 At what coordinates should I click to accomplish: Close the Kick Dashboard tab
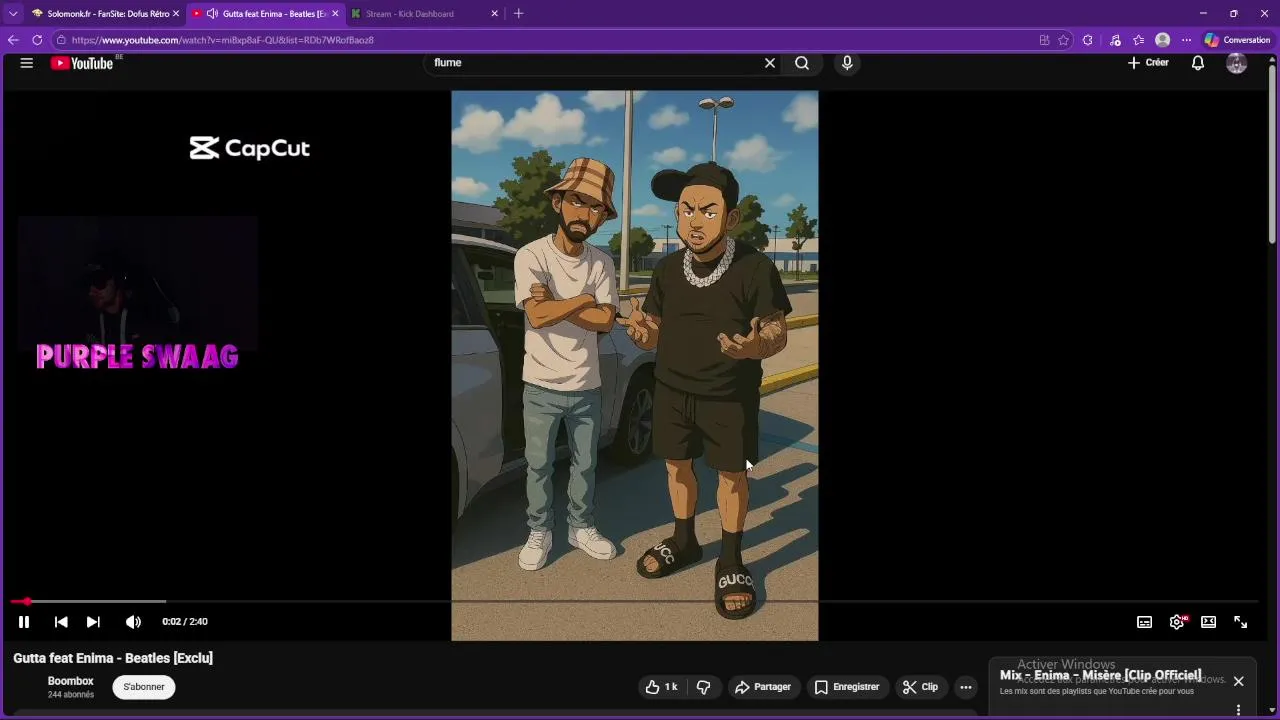pos(494,14)
